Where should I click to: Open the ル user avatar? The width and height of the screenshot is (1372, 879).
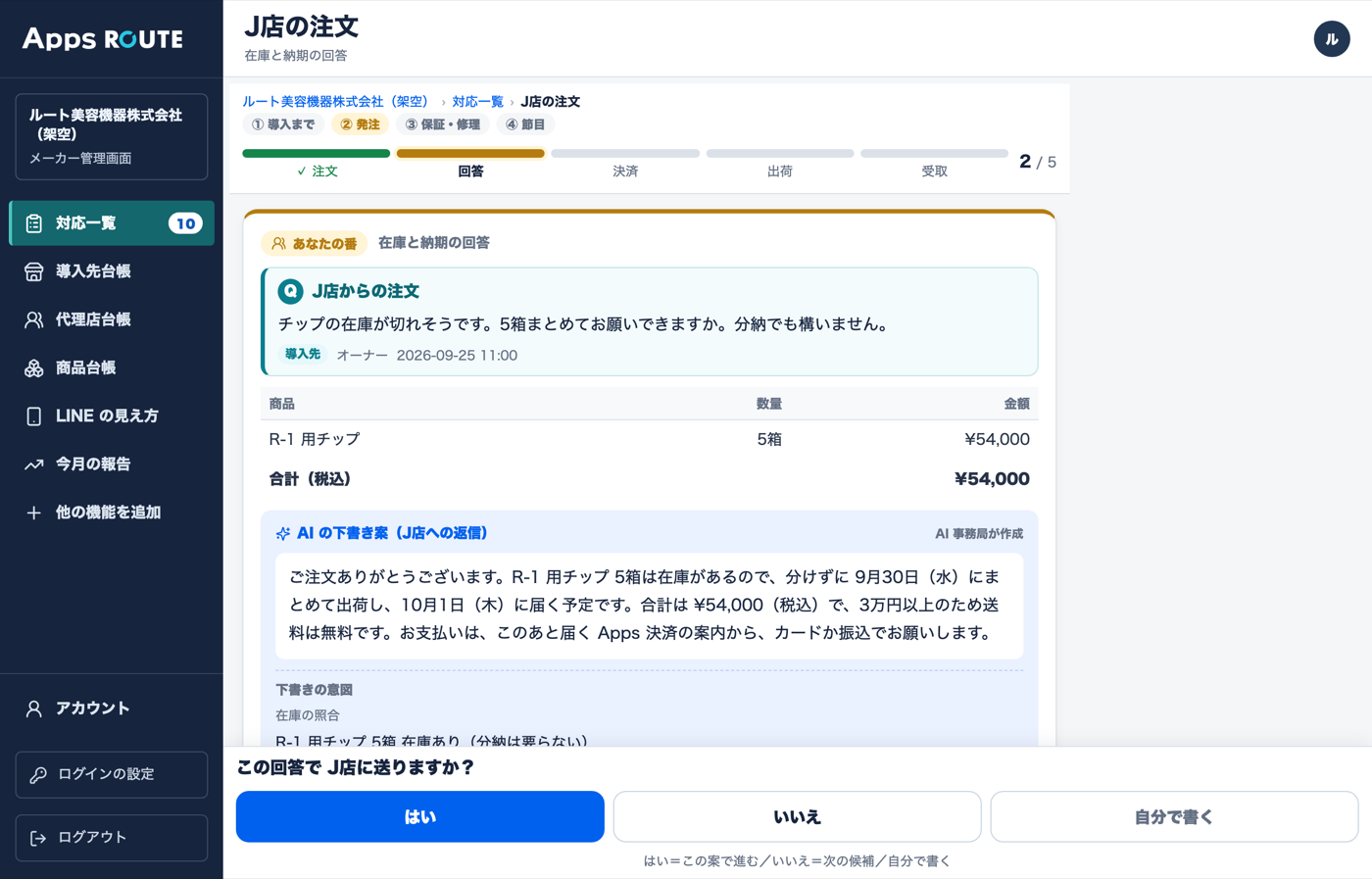pyautogui.click(x=1332, y=39)
